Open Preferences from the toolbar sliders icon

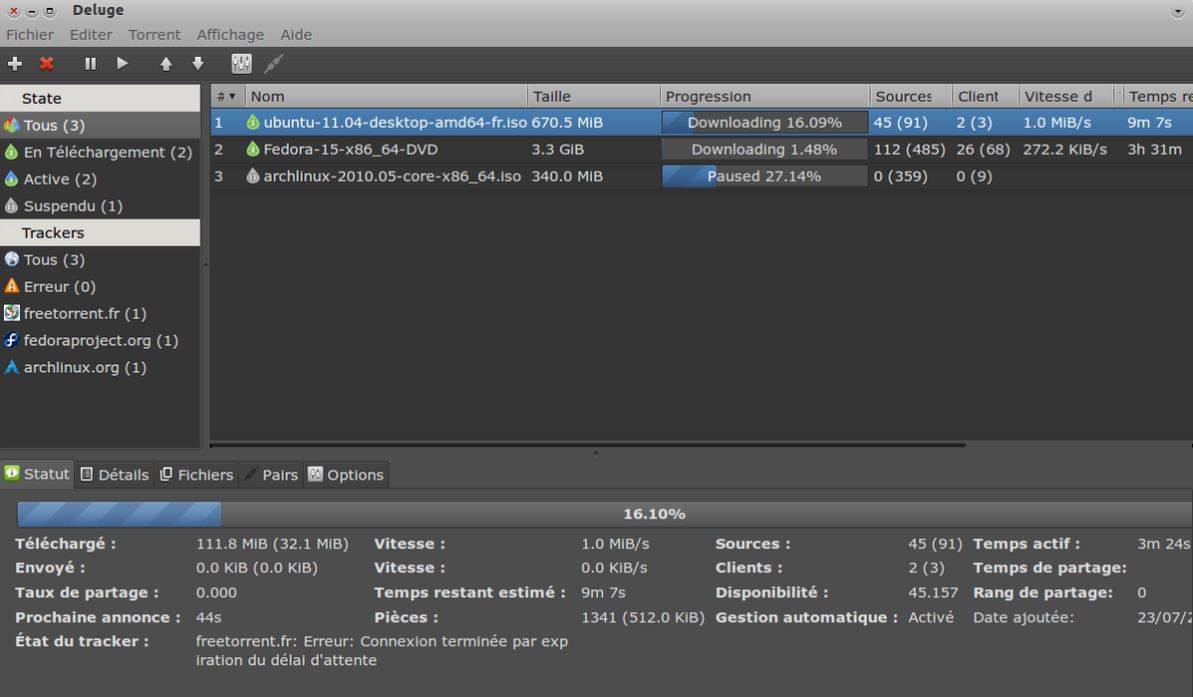(x=241, y=64)
